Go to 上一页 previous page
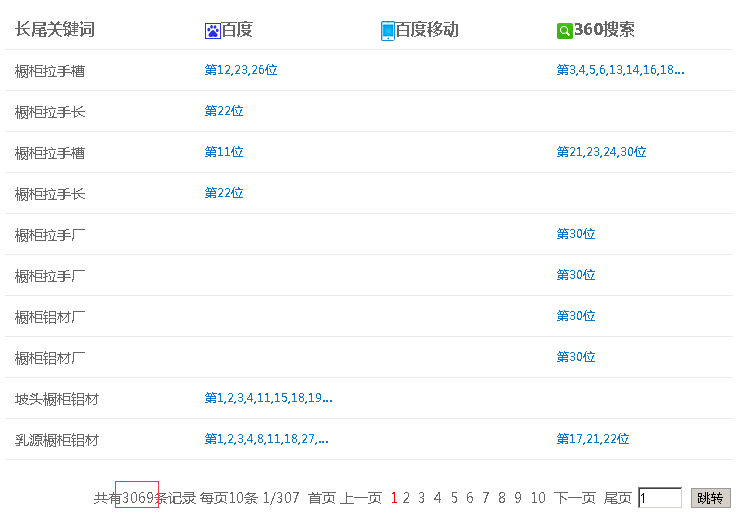Viewport: 742px width, 525px height. [x=361, y=498]
